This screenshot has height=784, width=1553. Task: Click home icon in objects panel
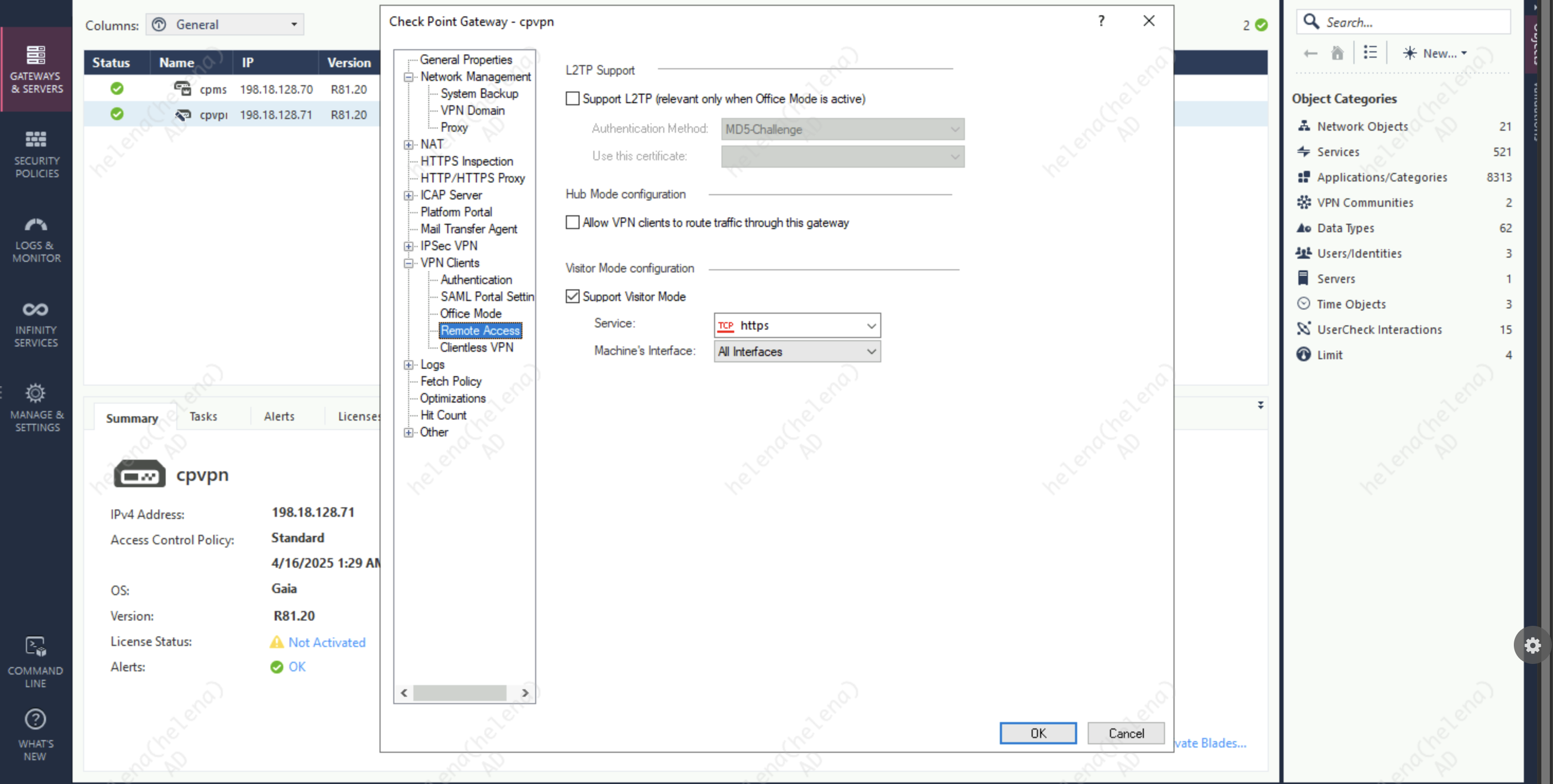(1337, 53)
